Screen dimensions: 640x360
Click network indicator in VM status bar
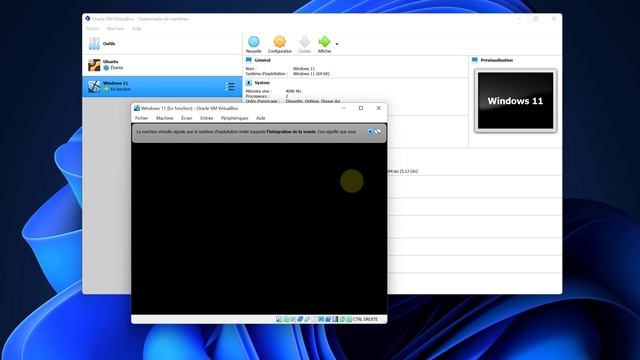point(300,319)
